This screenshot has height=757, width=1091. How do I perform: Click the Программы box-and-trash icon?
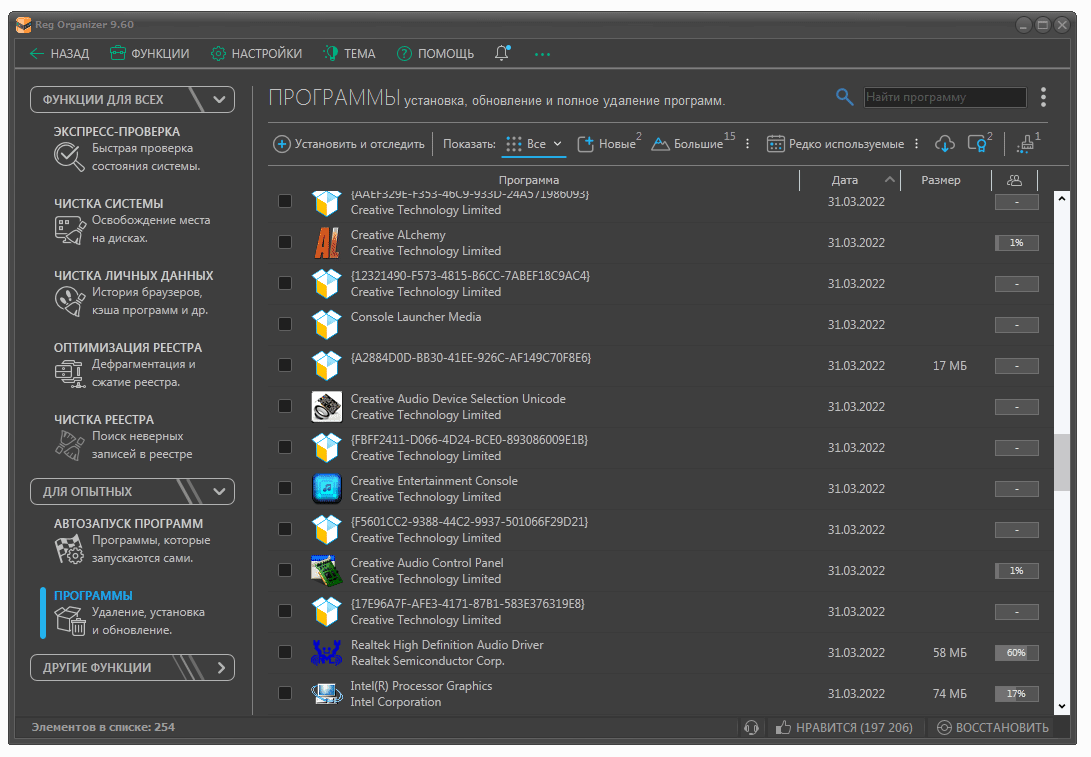[70, 621]
